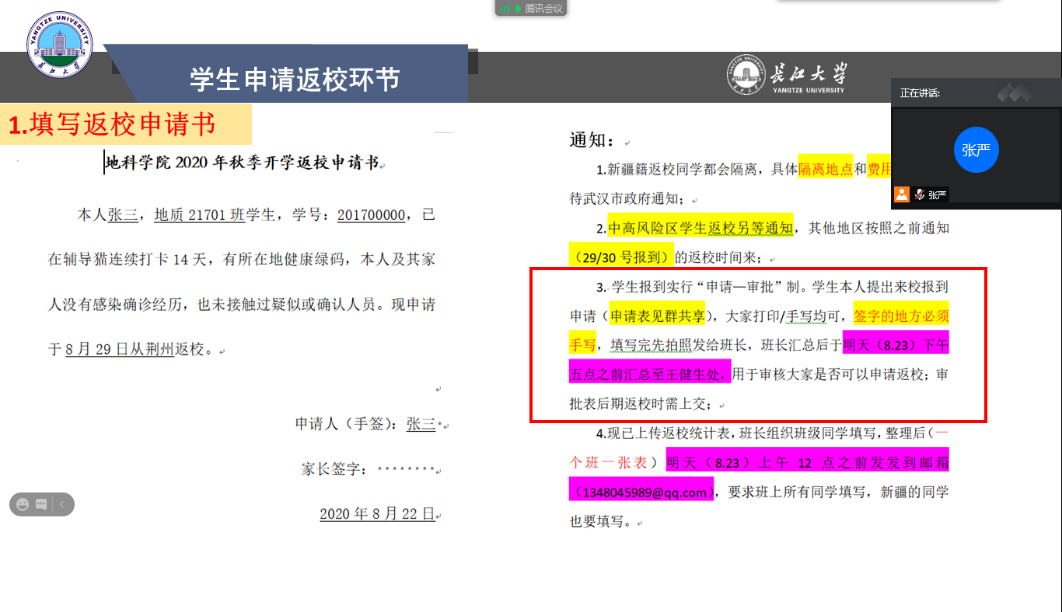The height and width of the screenshot is (612, 1062).
Task: Select the 学生申请返校环节 slide title
Action: [295, 79]
